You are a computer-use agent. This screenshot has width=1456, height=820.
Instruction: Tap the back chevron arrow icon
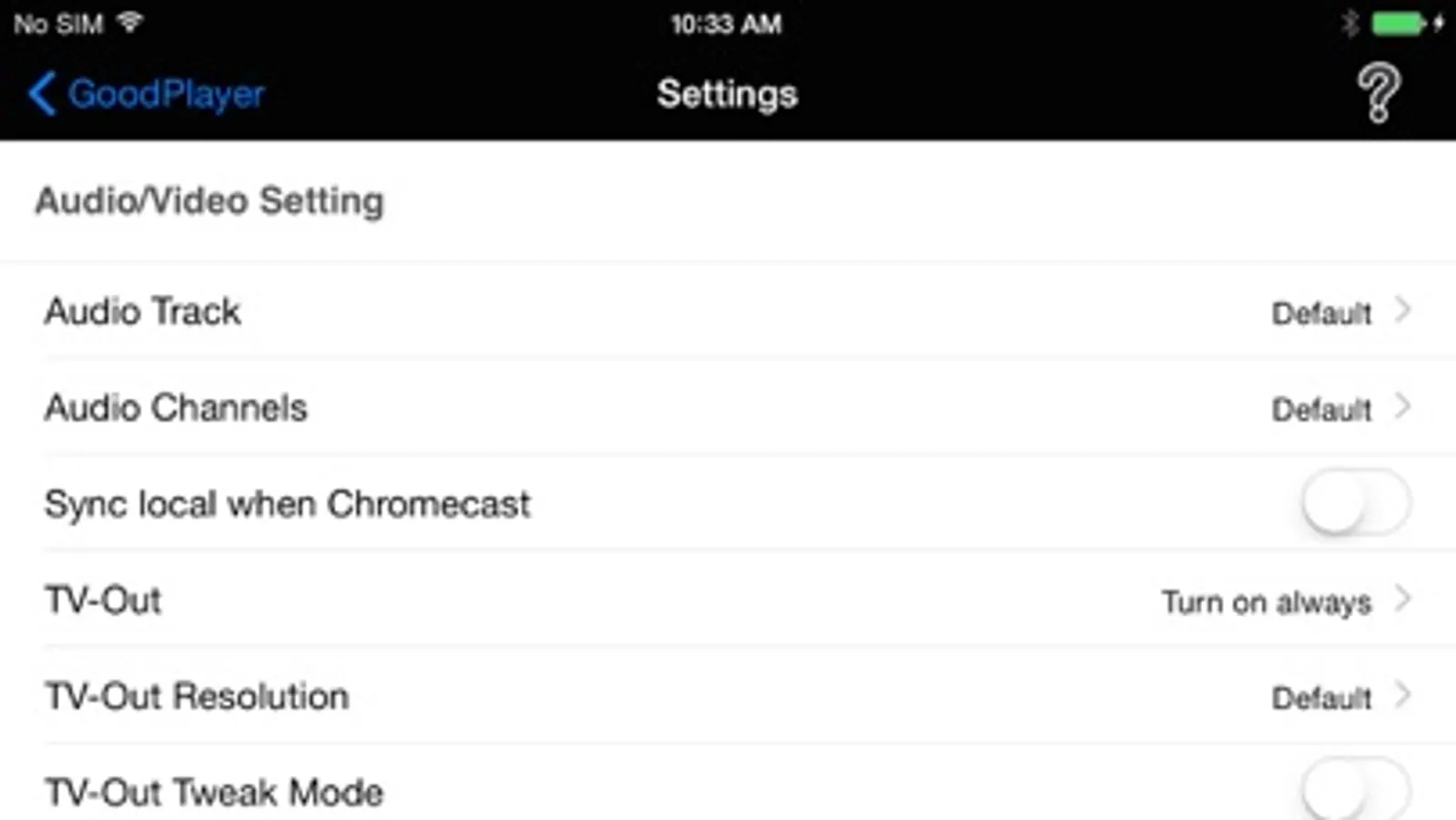pos(42,93)
